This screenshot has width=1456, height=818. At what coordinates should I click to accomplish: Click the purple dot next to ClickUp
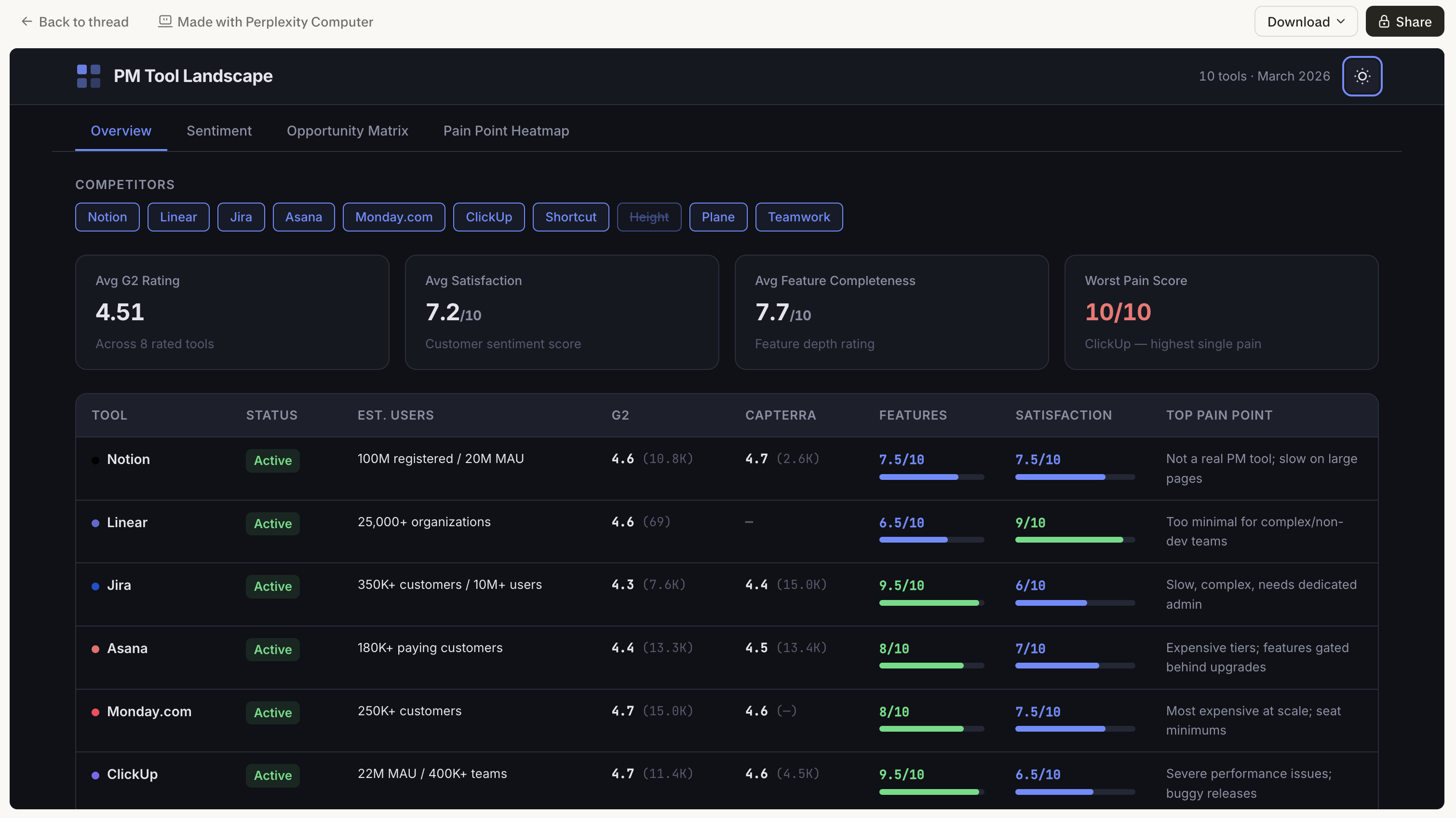coord(95,776)
